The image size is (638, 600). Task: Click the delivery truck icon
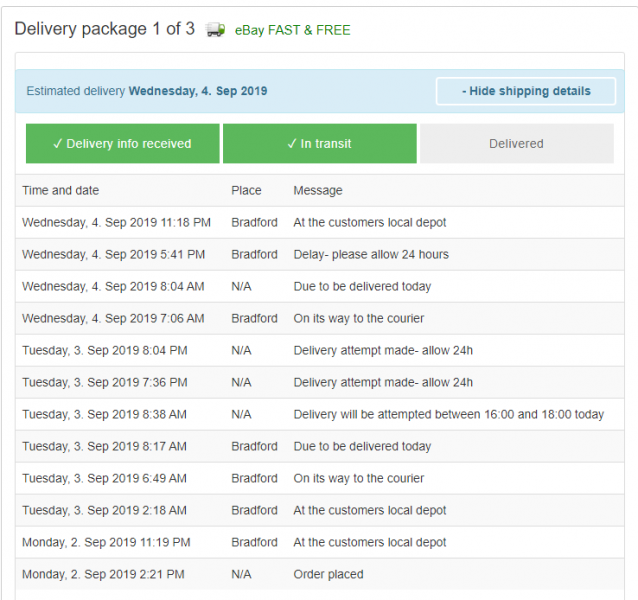pos(215,30)
